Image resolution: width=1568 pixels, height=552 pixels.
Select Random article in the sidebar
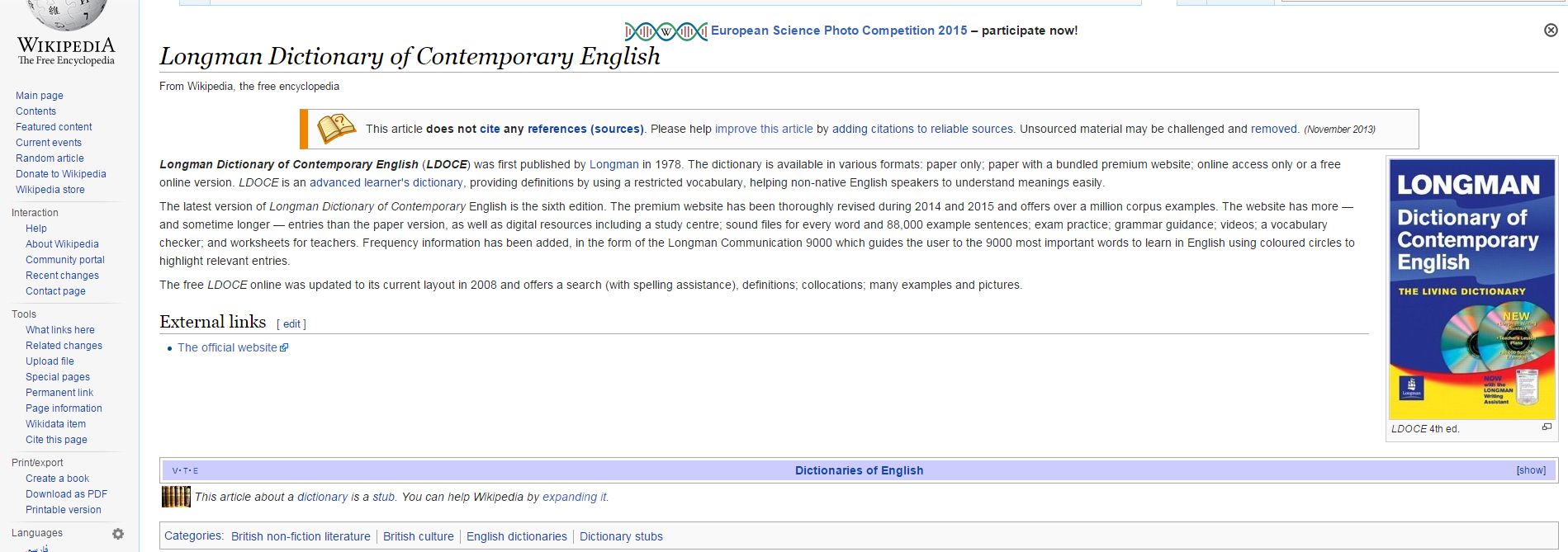point(50,158)
